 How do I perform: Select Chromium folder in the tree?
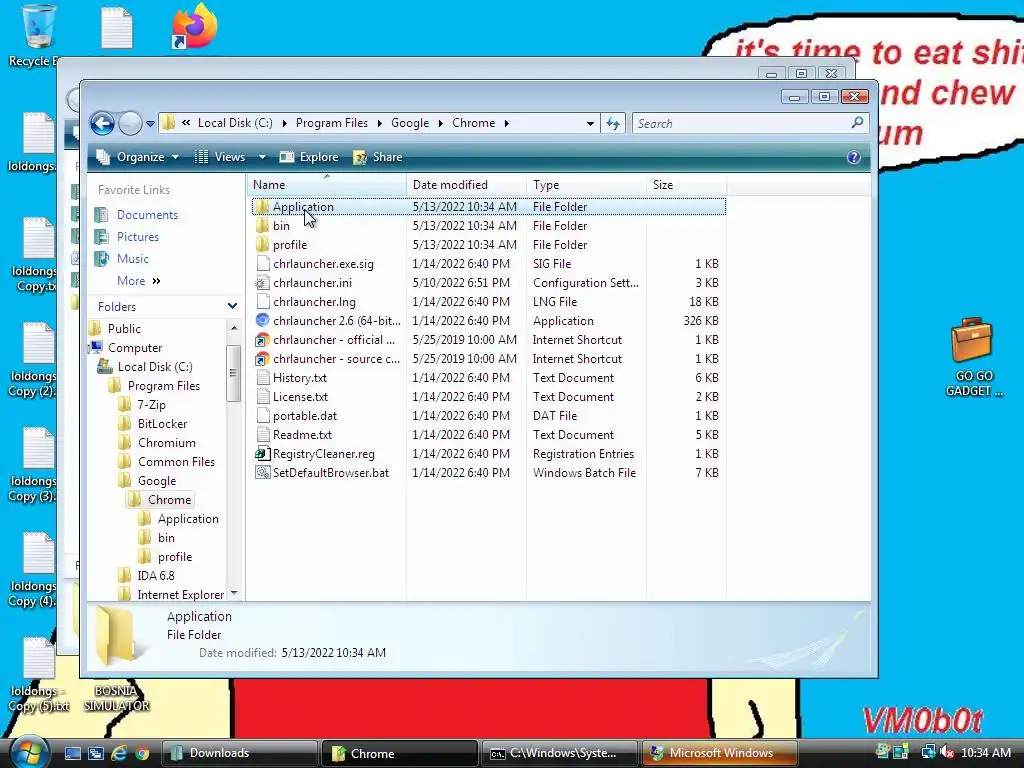167,442
